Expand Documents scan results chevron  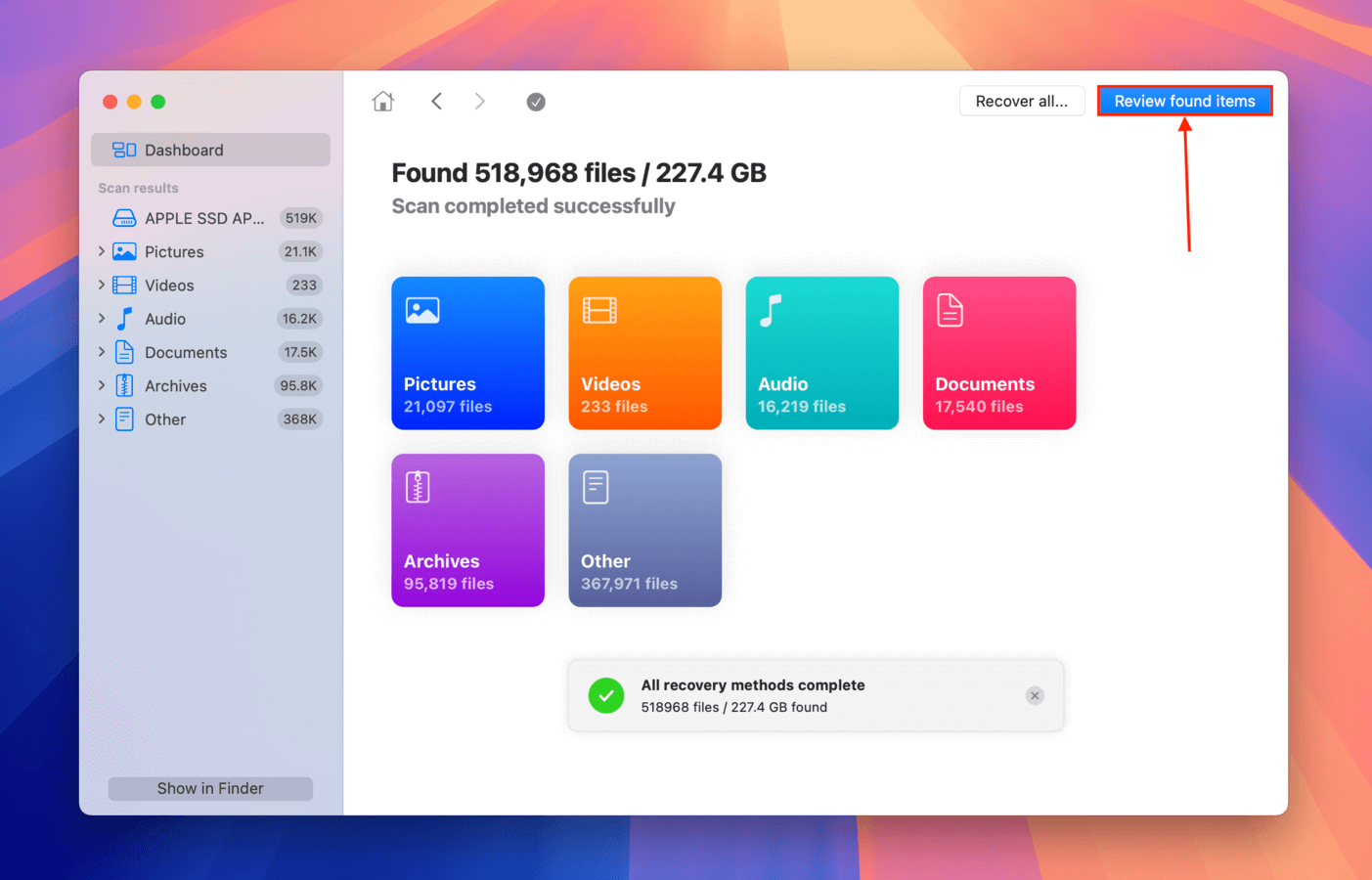click(x=102, y=352)
